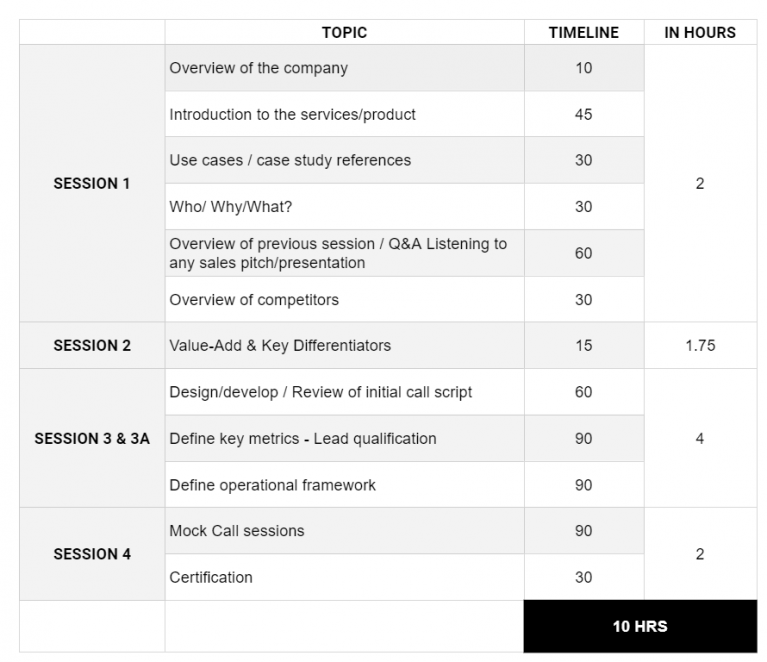Click the TIMELINE column header
Viewport: 767px width, 662px height.
[x=584, y=32]
